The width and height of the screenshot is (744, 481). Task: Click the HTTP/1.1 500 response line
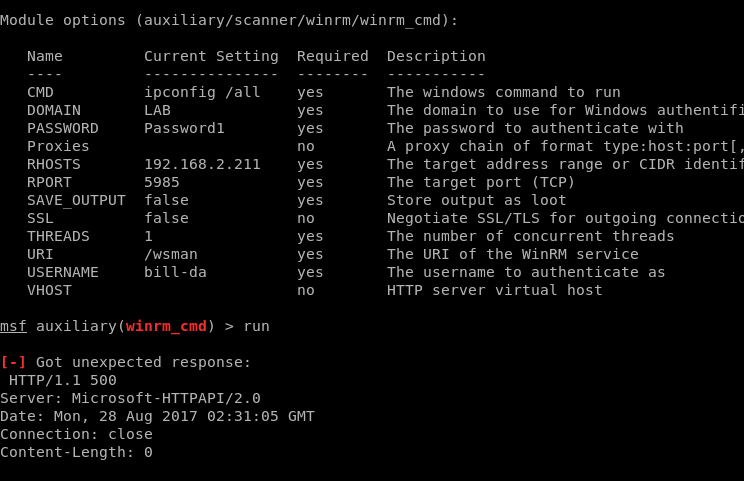pyautogui.click(x=63, y=380)
